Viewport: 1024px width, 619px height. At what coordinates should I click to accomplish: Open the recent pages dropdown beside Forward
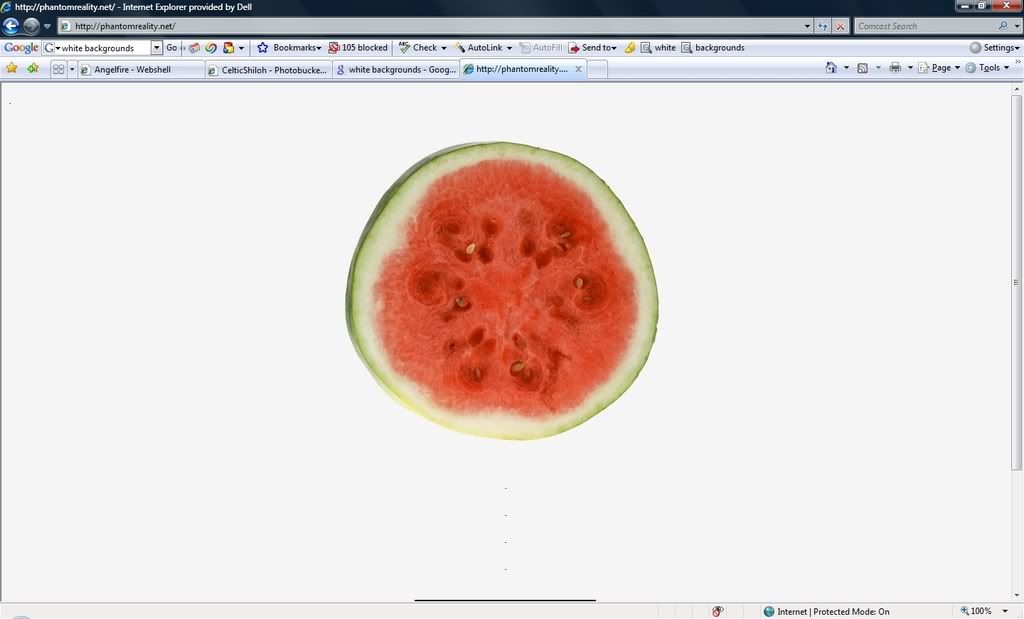pos(47,26)
